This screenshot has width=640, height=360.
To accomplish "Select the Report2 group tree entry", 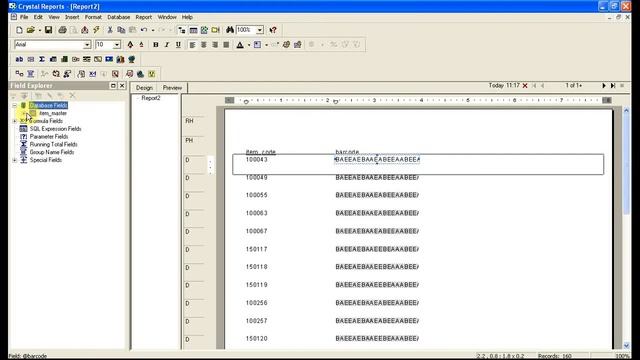I will pos(151,98).
